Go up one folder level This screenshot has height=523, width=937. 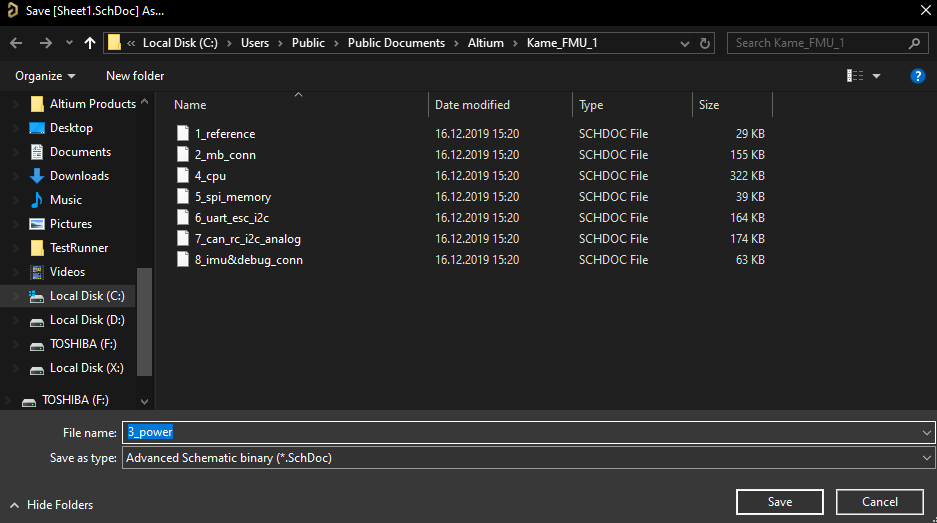[x=90, y=43]
